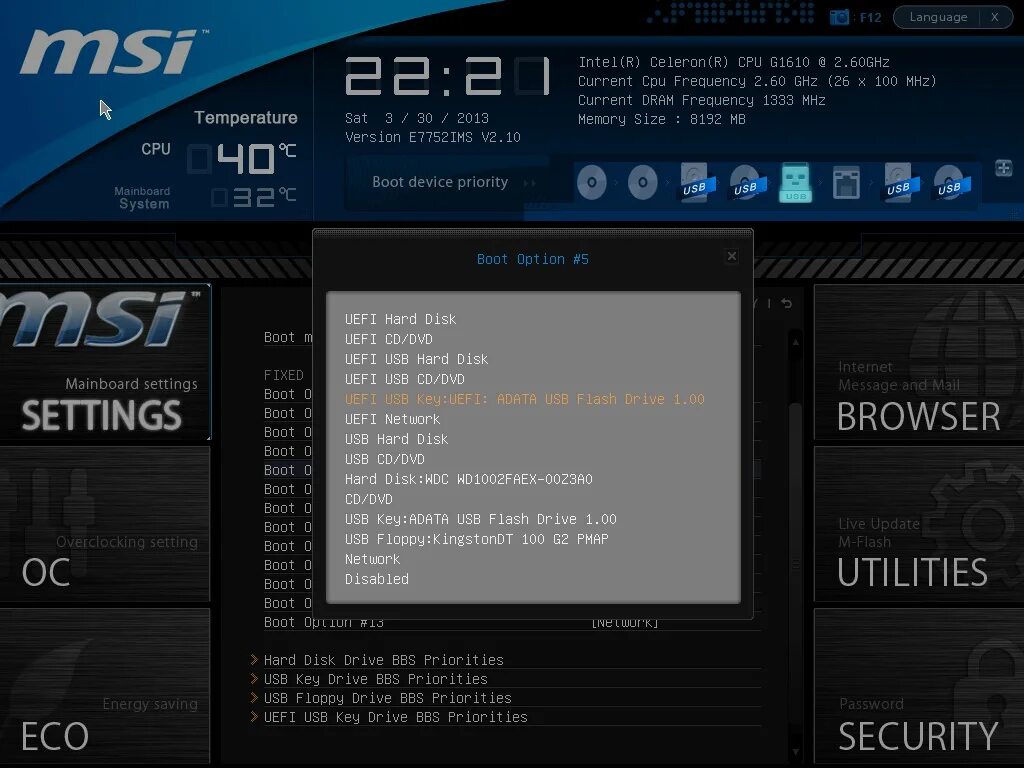Open the Language selector

938,17
